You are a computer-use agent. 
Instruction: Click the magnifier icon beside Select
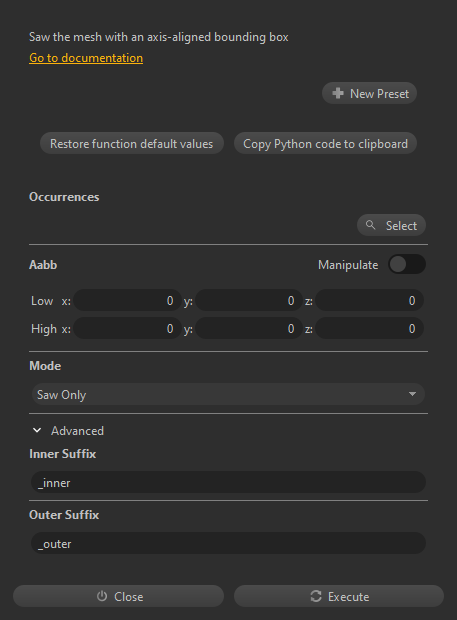point(370,225)
